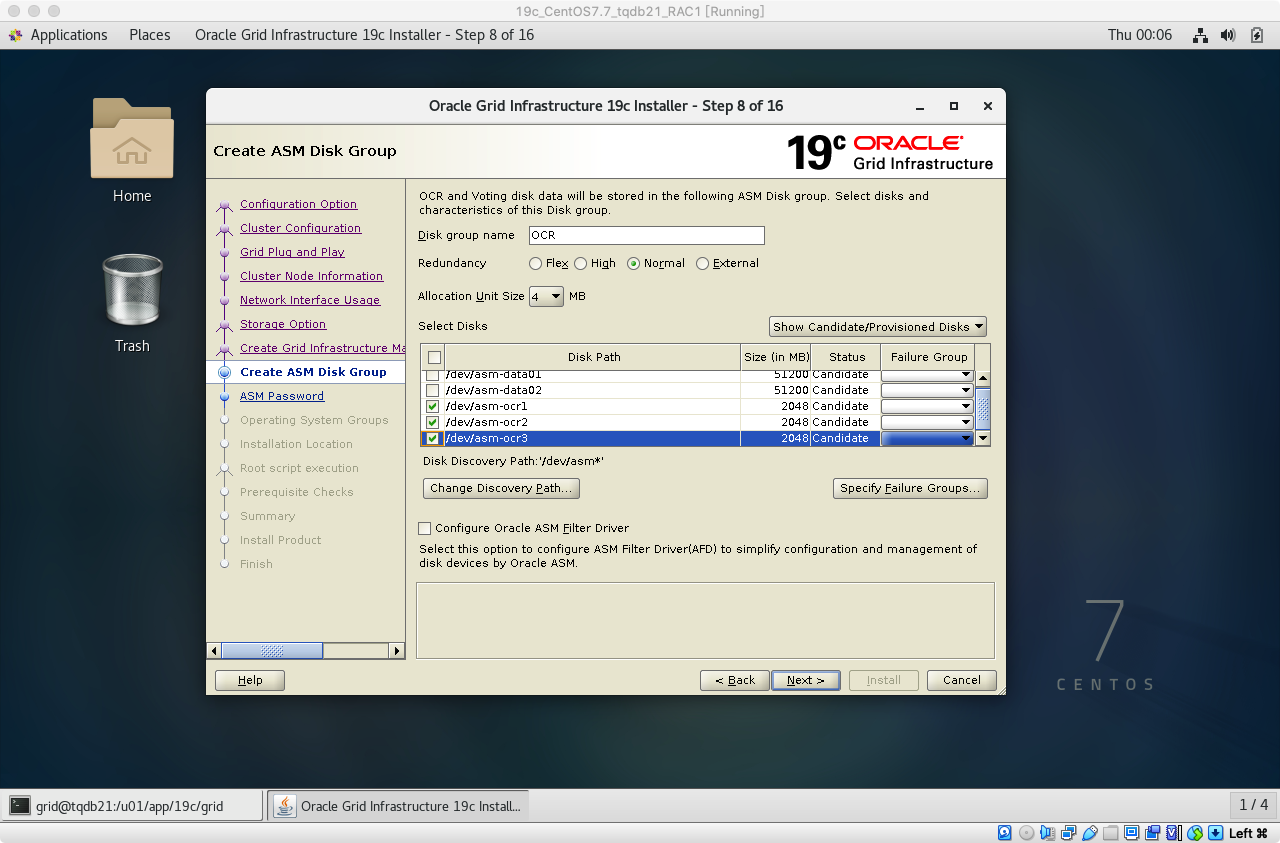The width and height of the screenshot is (1280, 843).
Task: Go to Storage Option step
Action: click(283, 324)
